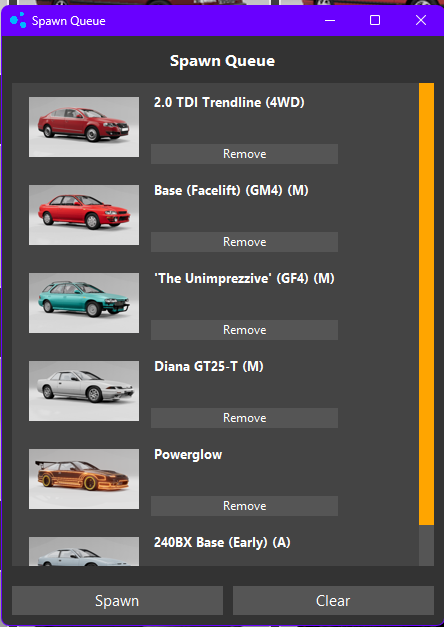
Task: Select the 240BX Base (Early) thumbnail
Action: 84,551
